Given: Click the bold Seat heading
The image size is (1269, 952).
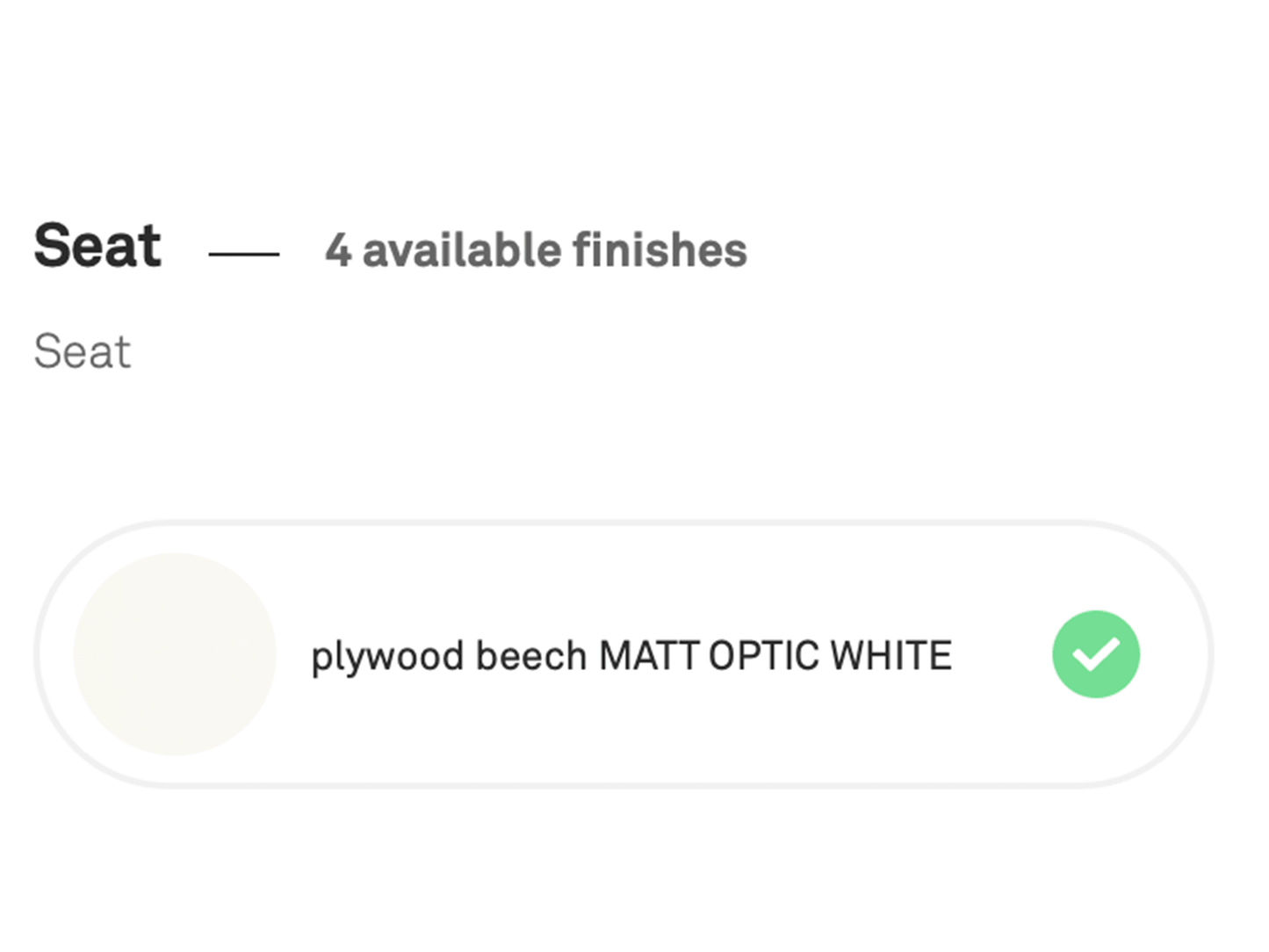Looking at the screenshot, I should (x=97, y=246).
